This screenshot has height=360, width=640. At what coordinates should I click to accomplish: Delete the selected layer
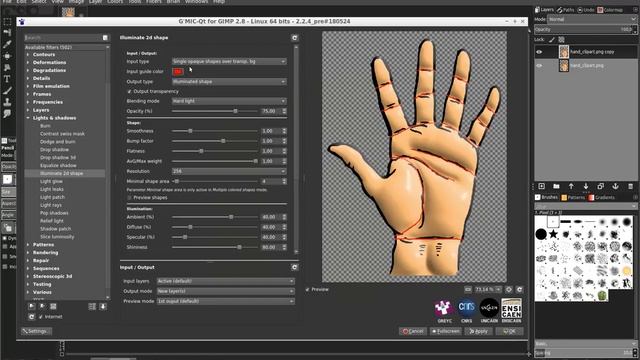coord(630,186)
